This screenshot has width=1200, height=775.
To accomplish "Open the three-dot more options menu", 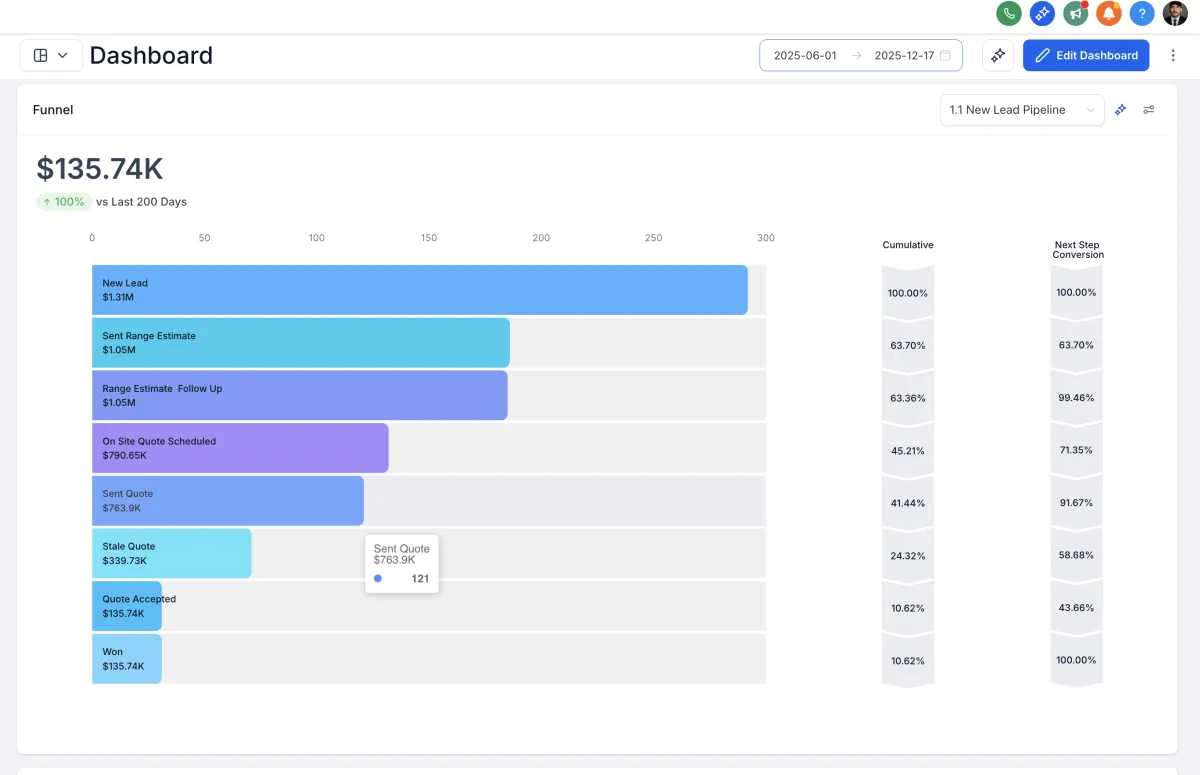I will click(x=1174, y=55).
